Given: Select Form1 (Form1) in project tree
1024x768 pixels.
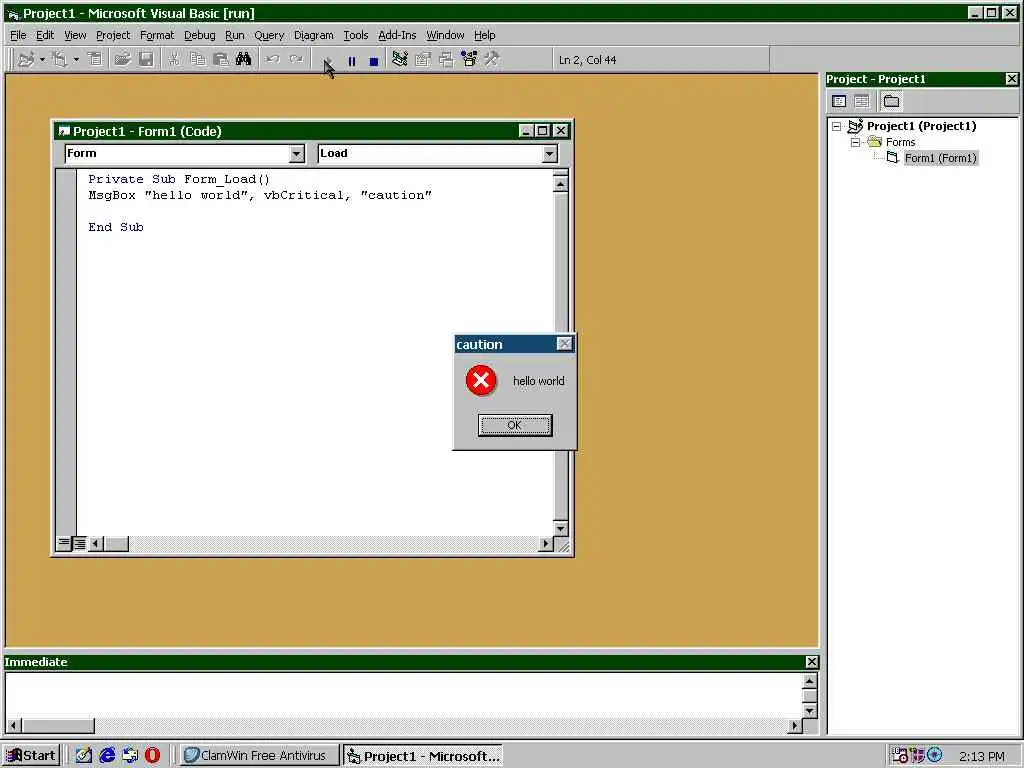Looking at the screenshot, I should point(940,158).
